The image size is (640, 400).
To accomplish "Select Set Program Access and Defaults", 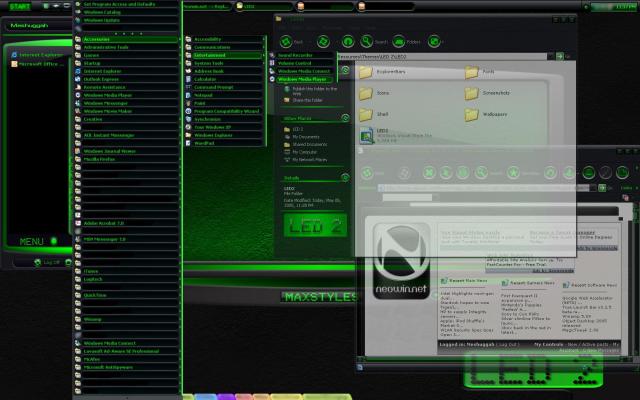I will click(127, 4).
